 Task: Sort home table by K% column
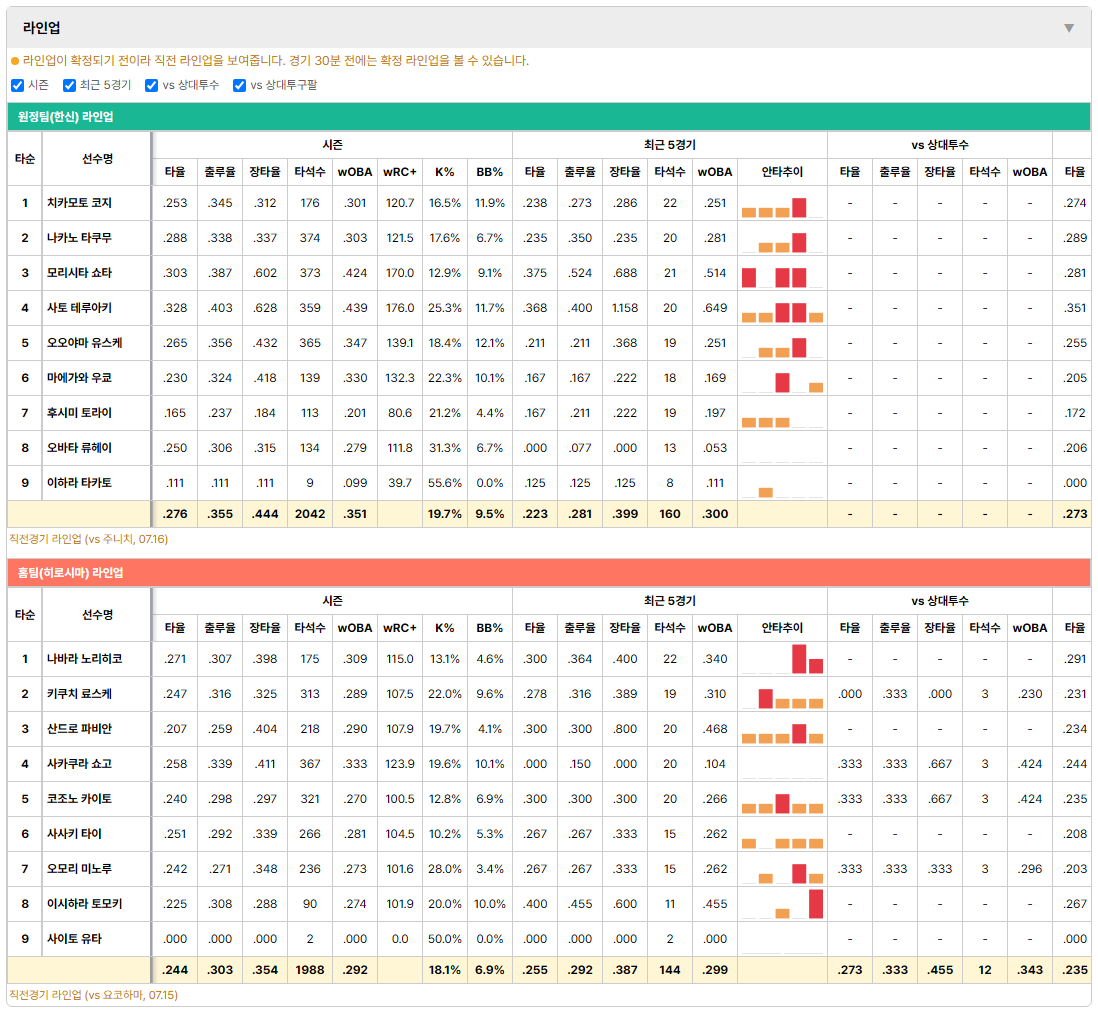pyautogui.click(x=445, y=628)
